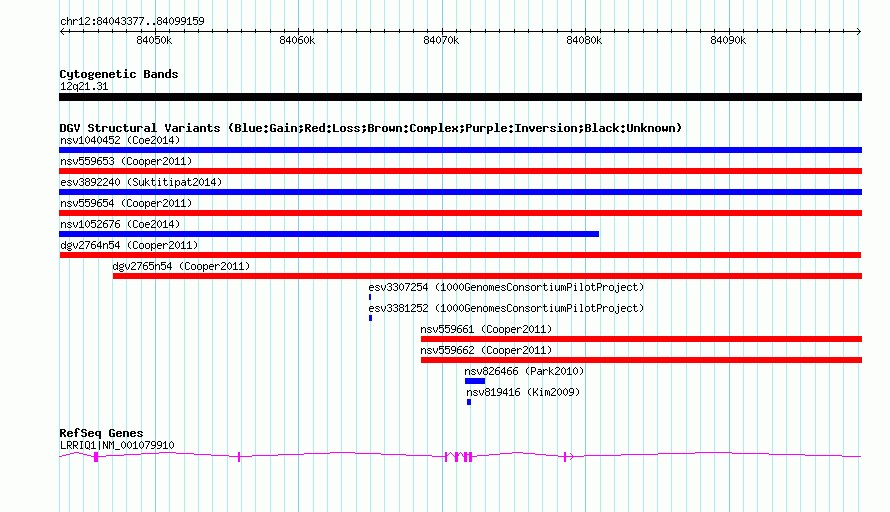Open the nsv559654 (Cooper2011) red variant bar
The height and width of the screenshot is (512, 890).
(460, 213)
